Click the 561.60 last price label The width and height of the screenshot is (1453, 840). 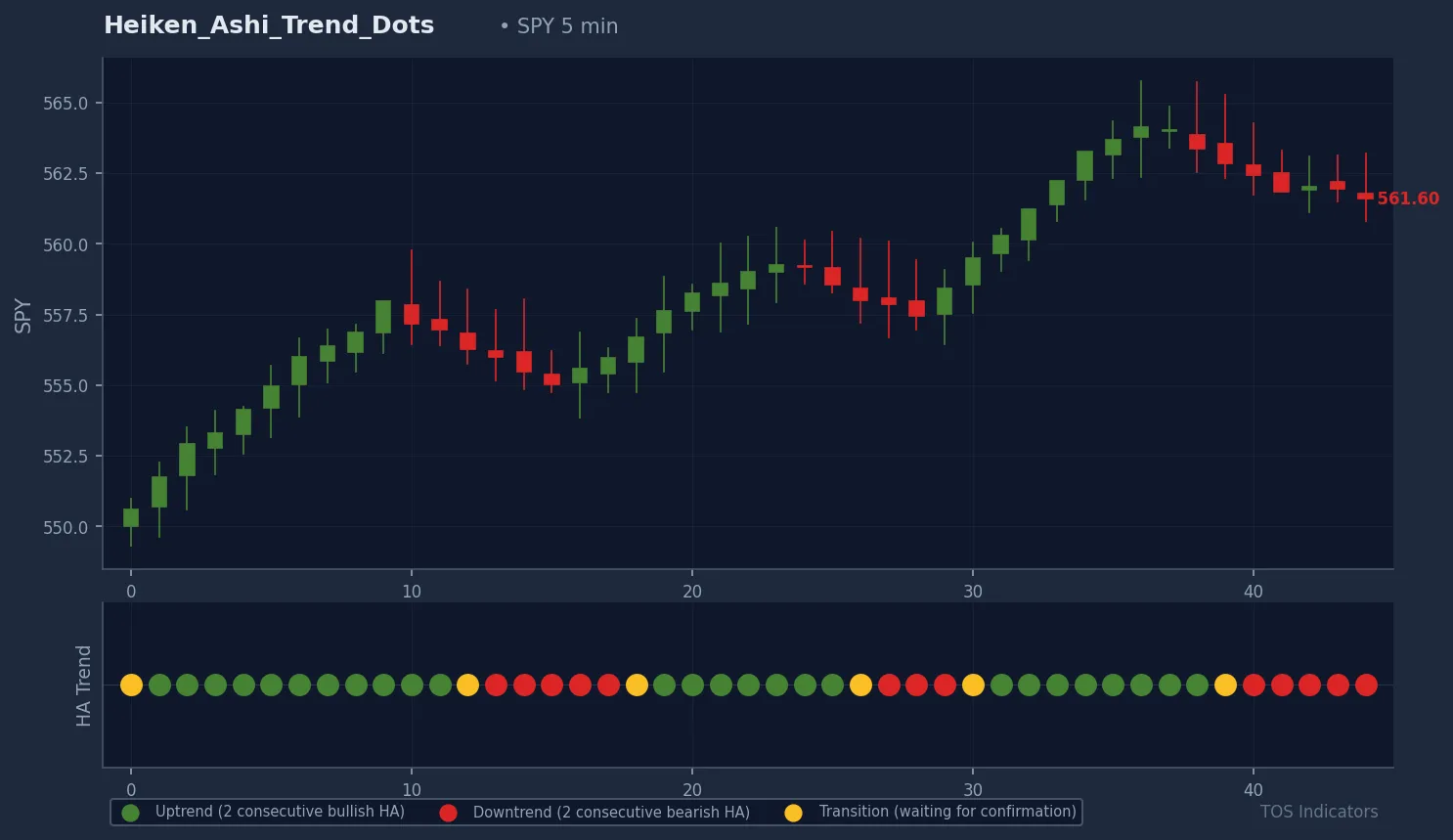click(x=1408, y=199)
